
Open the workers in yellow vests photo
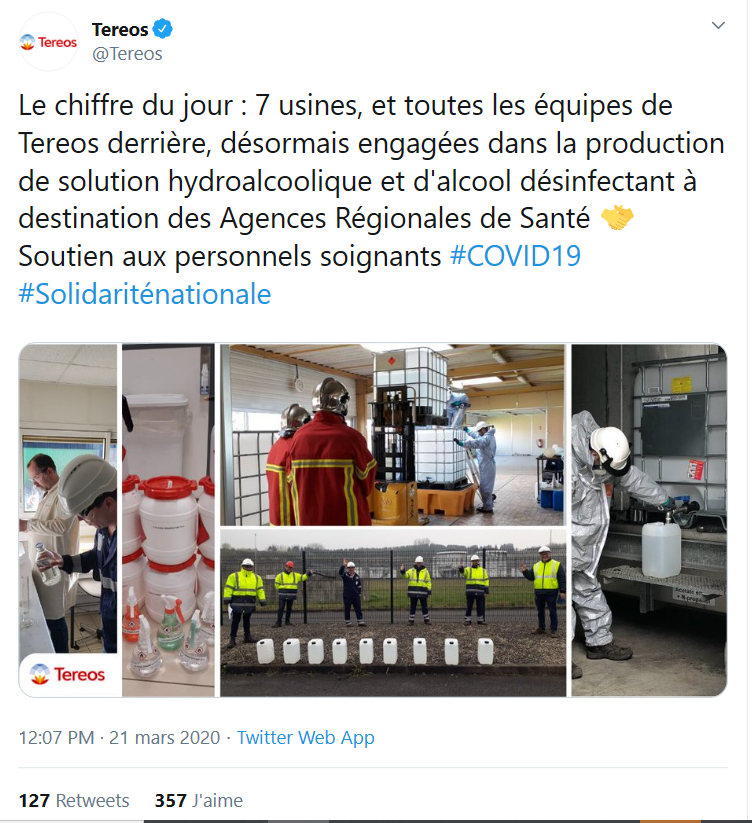393,613
